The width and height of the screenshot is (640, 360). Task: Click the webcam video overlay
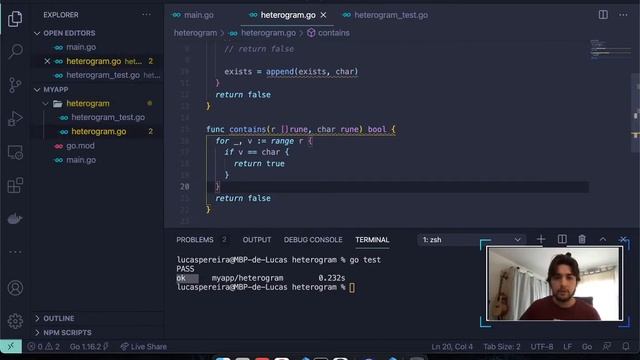coord(554,284)
